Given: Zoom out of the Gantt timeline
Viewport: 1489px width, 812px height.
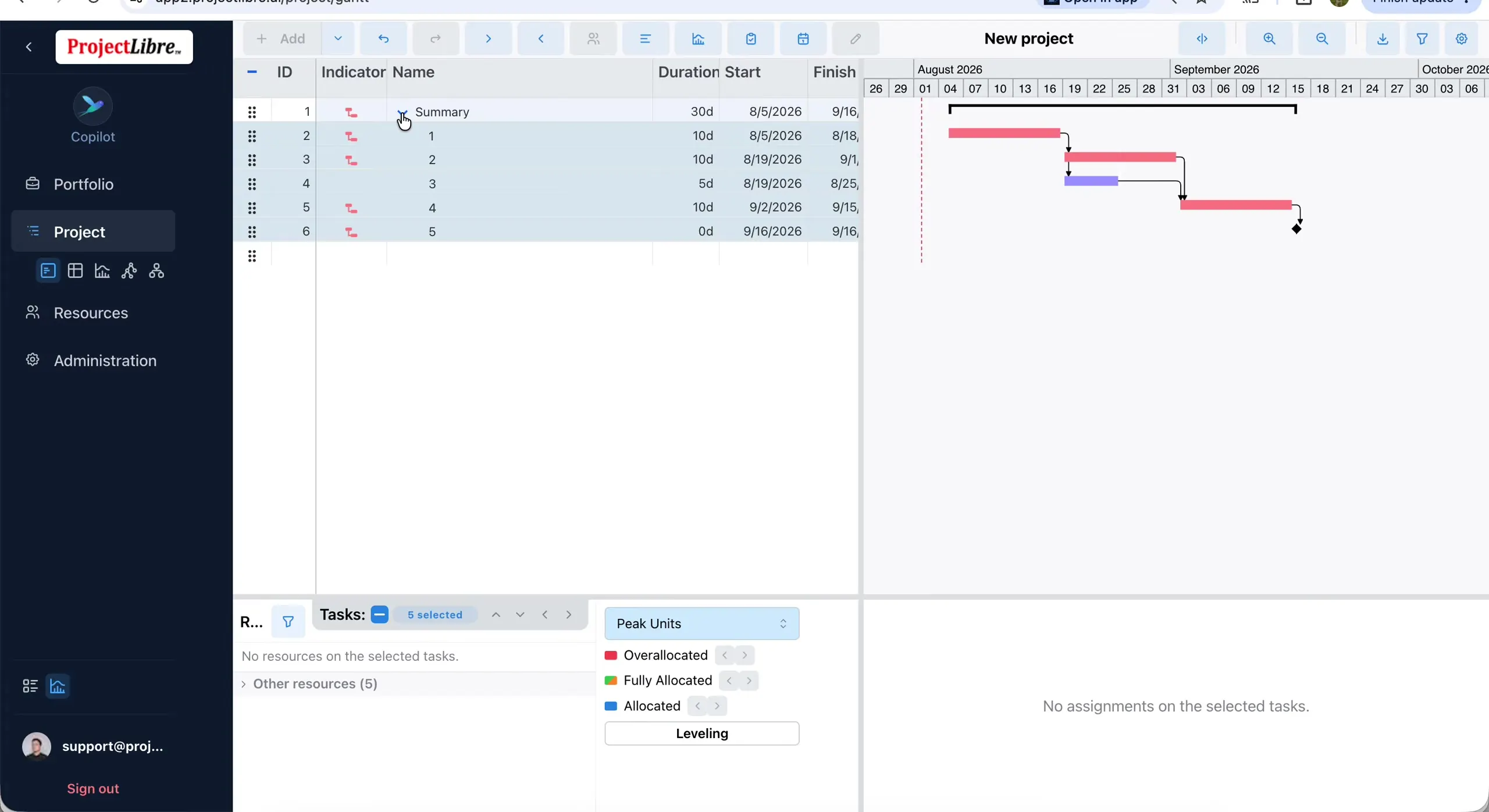Looking at the screenshot, I should pos(1321,39).
